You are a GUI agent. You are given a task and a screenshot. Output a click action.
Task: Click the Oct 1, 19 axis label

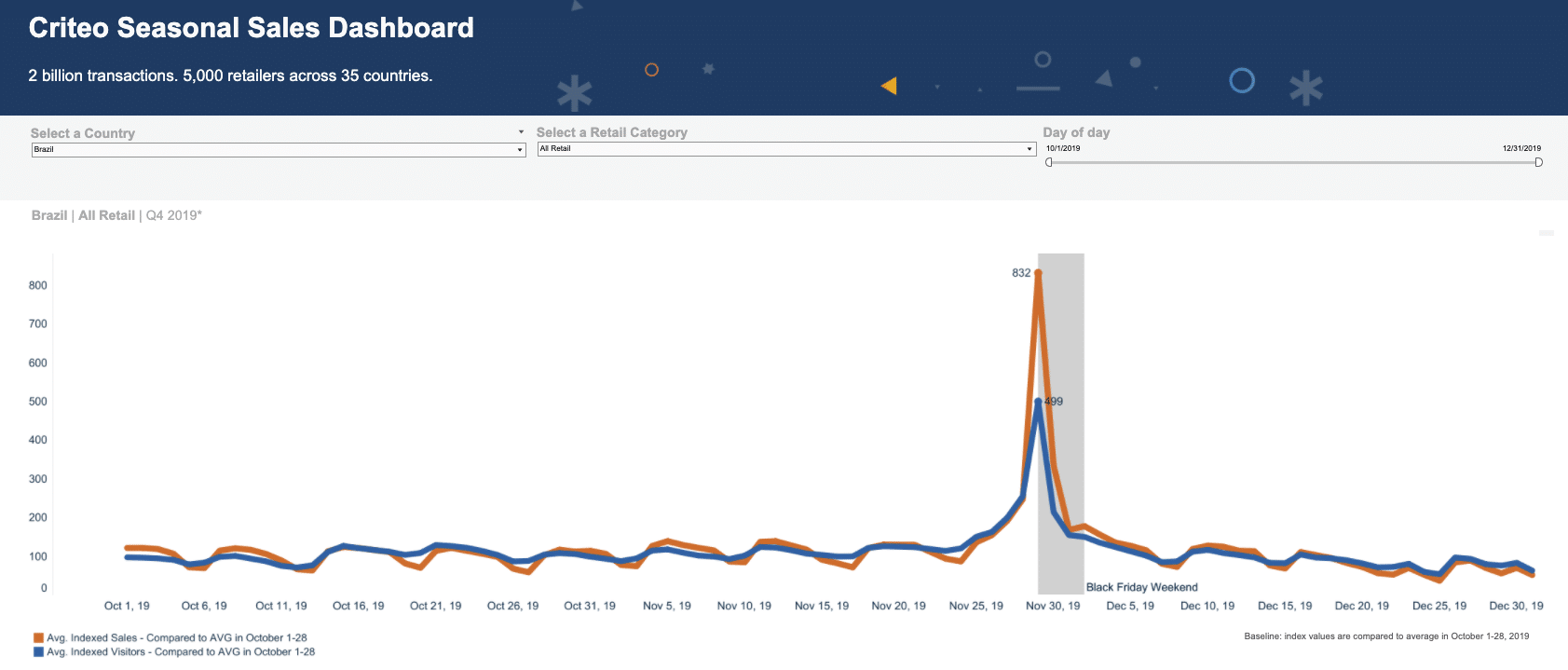[127, 606]
